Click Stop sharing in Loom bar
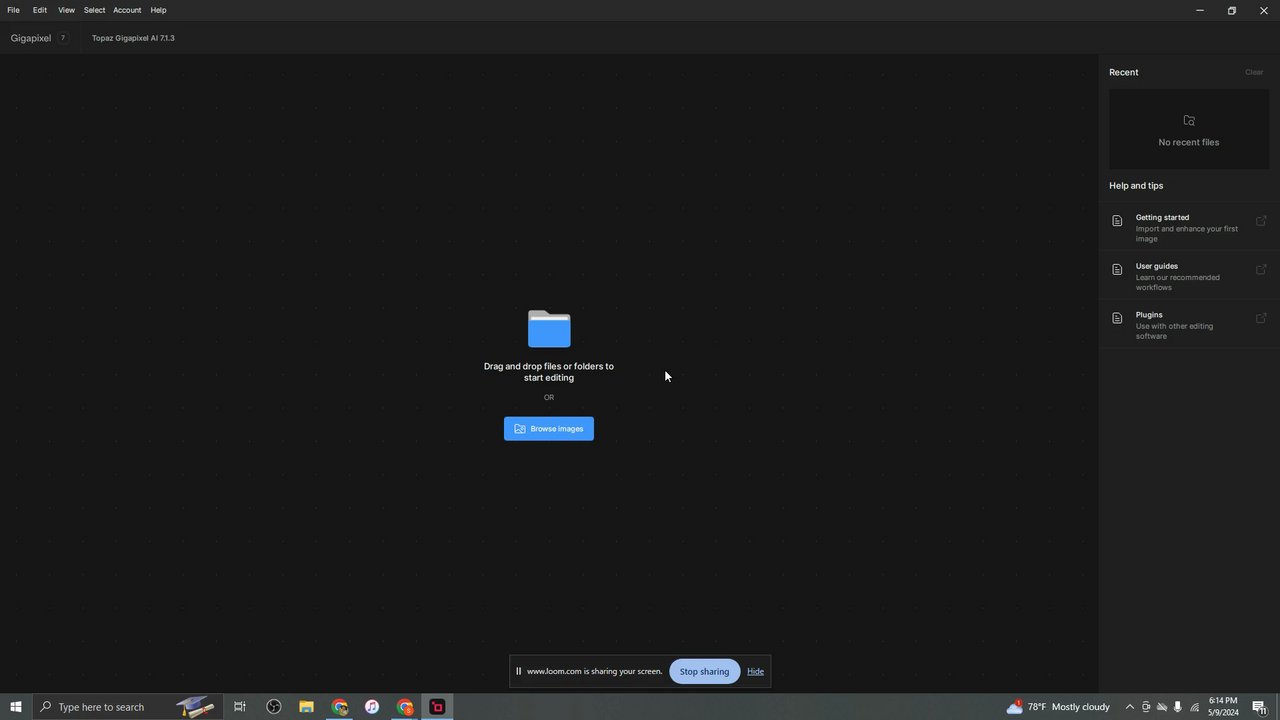 (704, 671)
